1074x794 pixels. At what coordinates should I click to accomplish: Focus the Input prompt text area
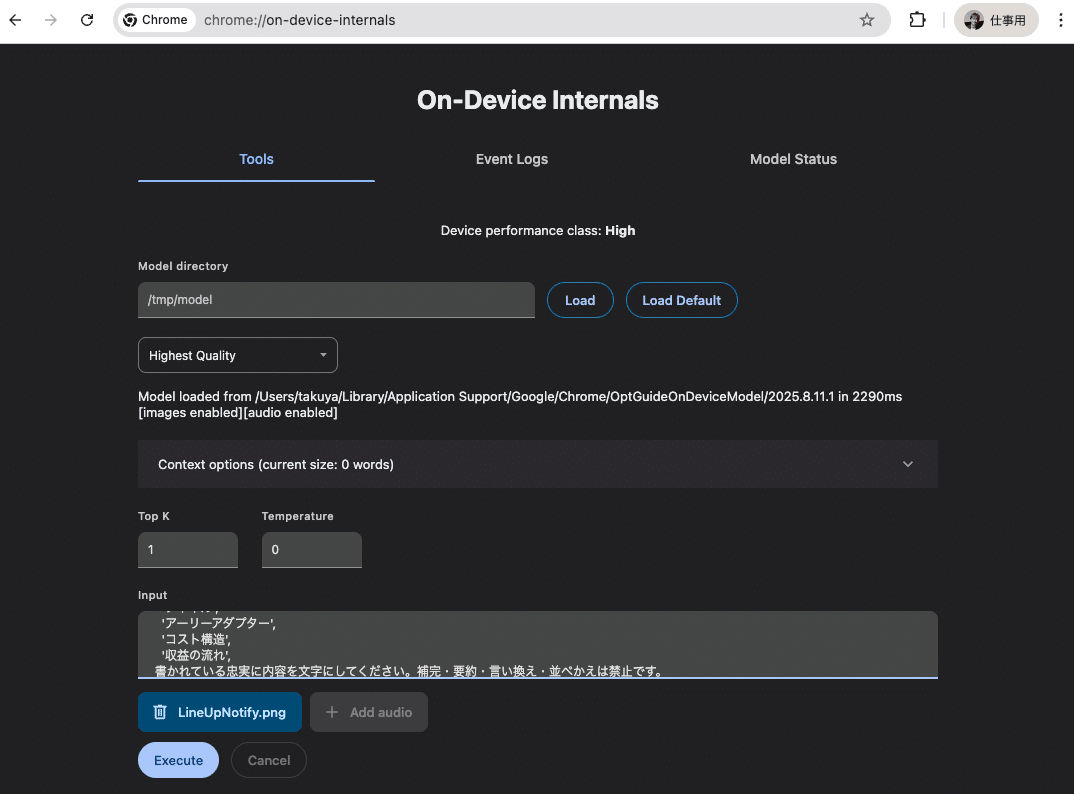click(x=538, y=645)
